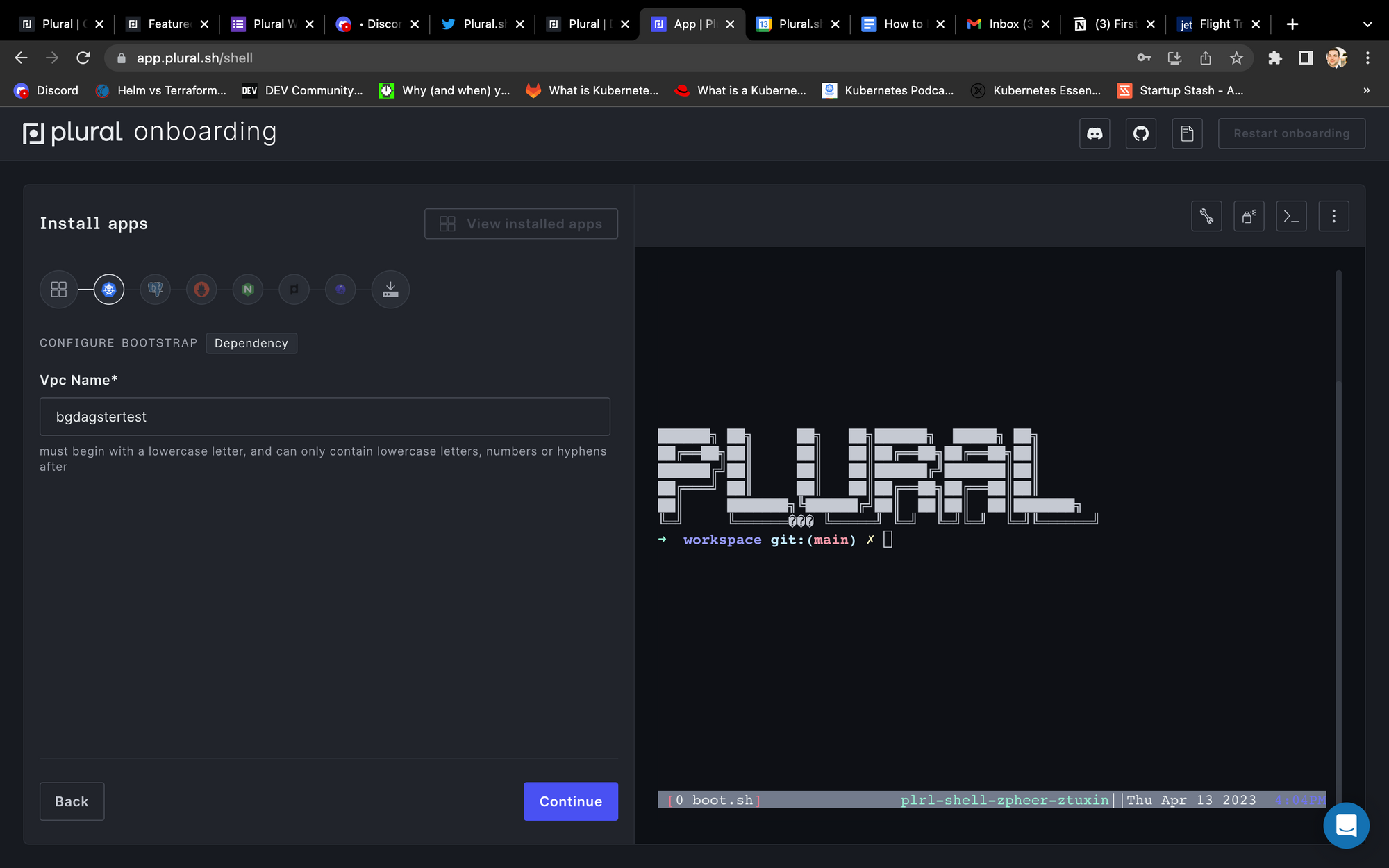Click the Continue button
Image resolution: width=1389 pixels, height=868 pixels.
pos(571,801)
